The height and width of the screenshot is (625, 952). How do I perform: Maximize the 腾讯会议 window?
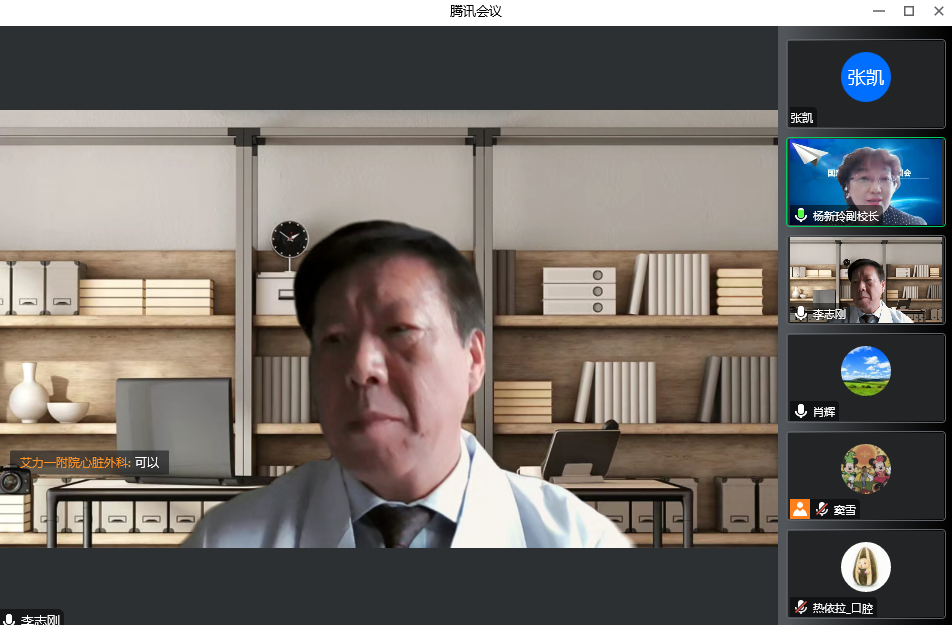(x=909, y=11)
